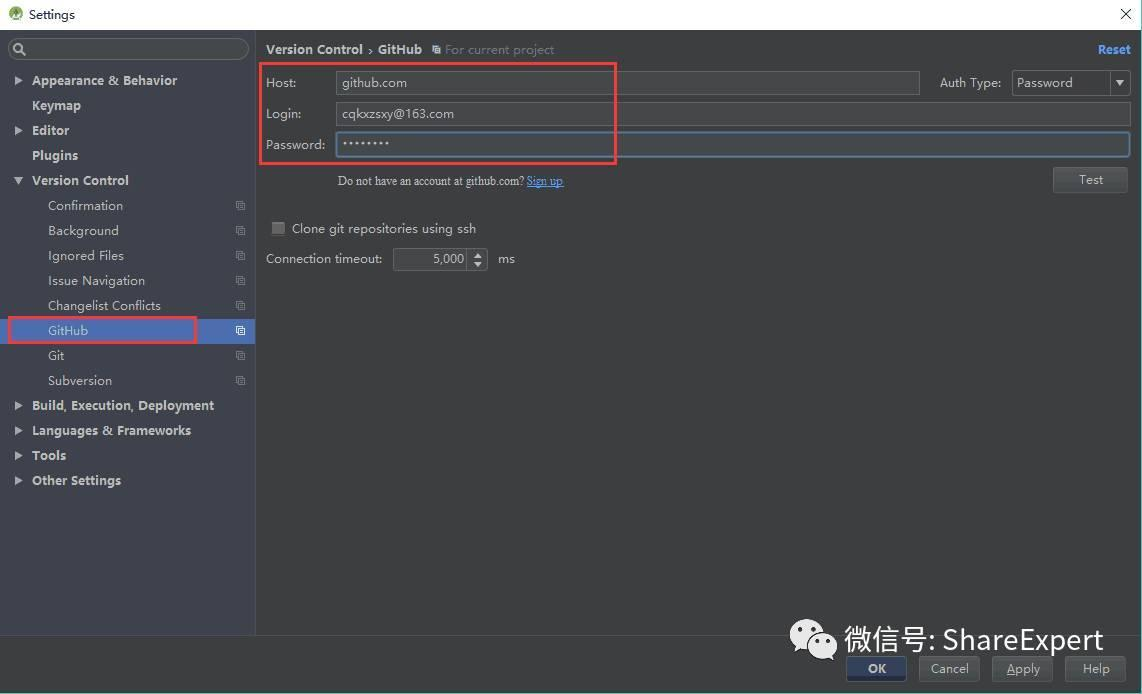Click the Reset link
This screenshot has height=694, width=1142.
tap(1114, 50)
